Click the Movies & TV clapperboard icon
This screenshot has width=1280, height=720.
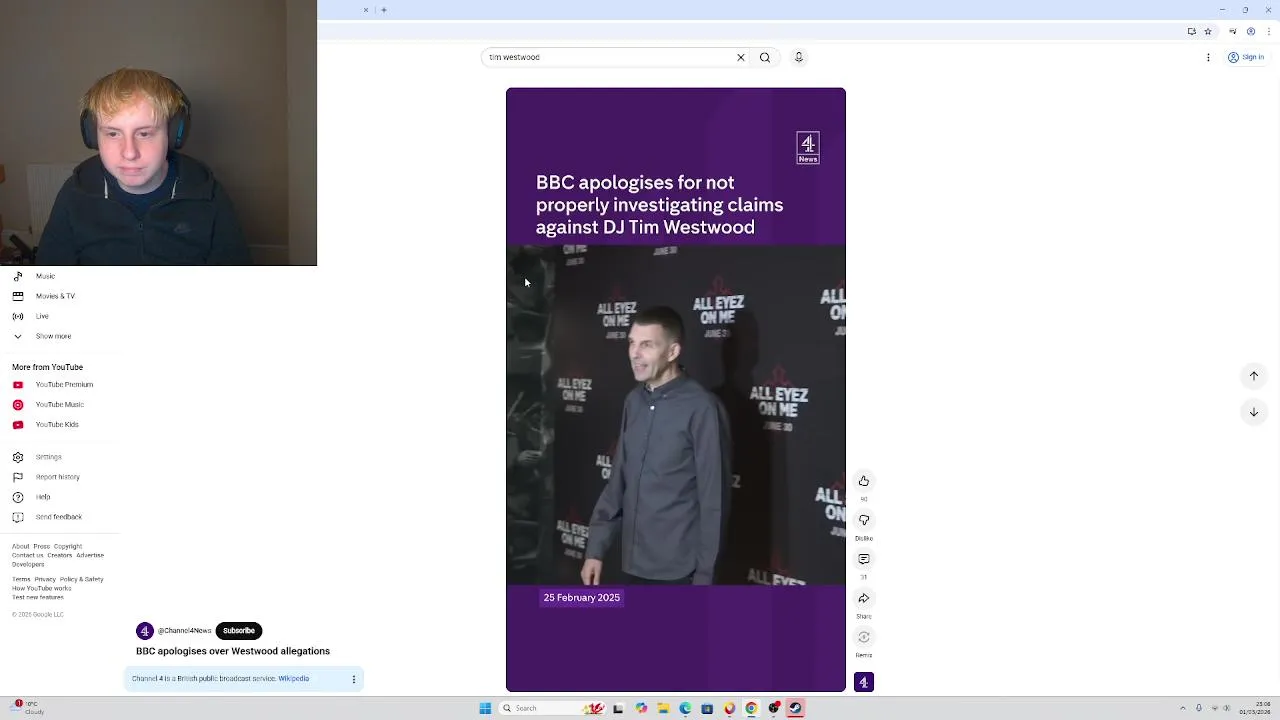click(x=18, y=296)
